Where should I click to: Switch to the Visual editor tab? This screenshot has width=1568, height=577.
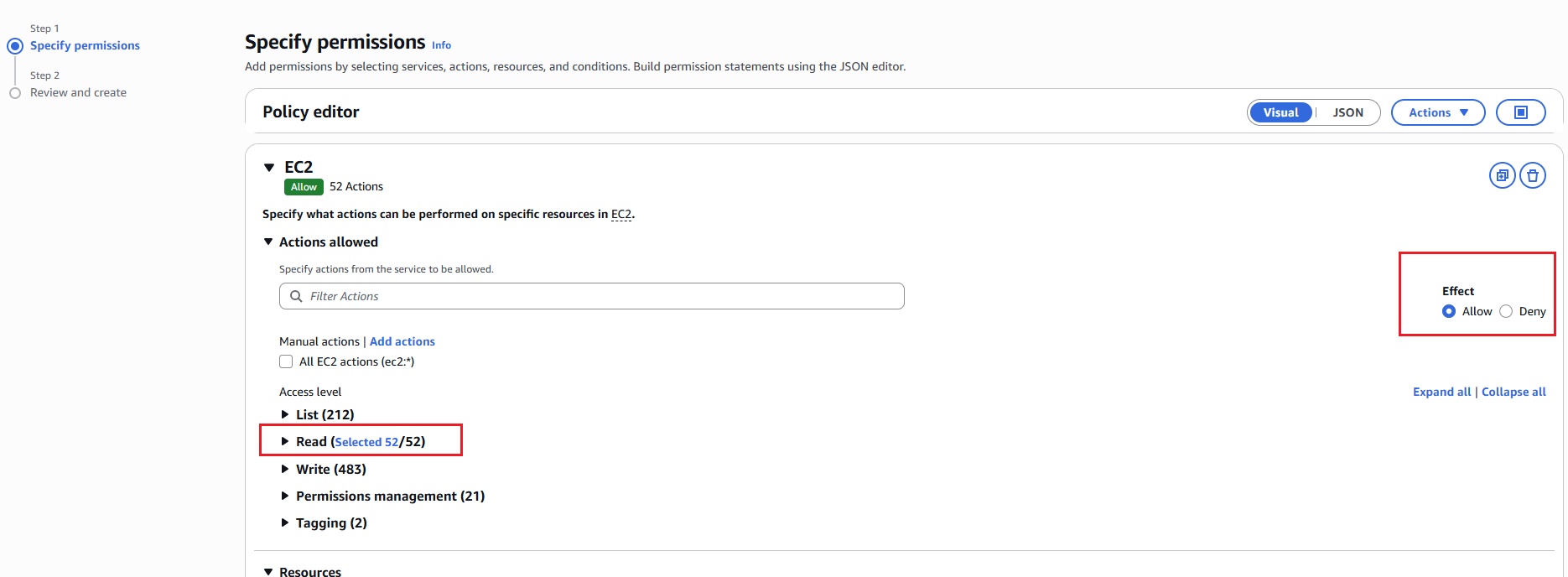1280,112
